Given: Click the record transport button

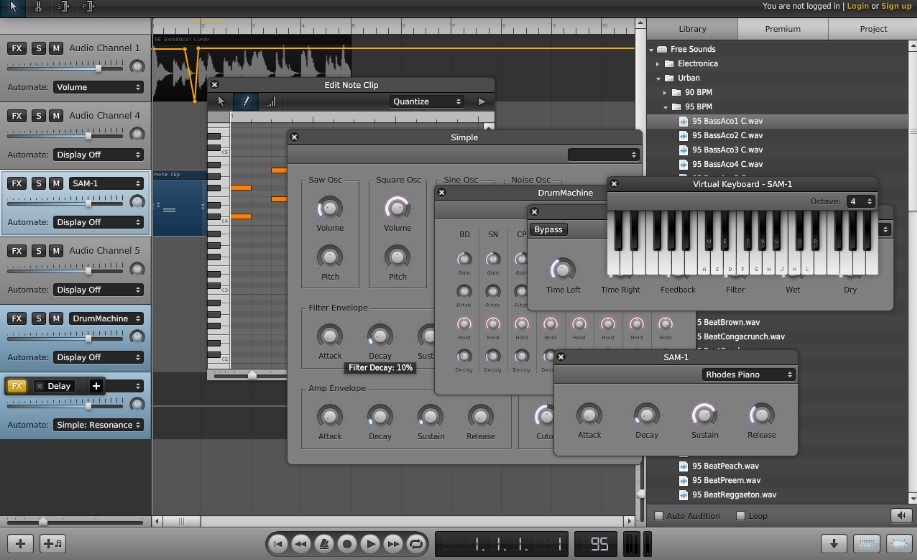Looking at the screenshot, I should 347,544.
